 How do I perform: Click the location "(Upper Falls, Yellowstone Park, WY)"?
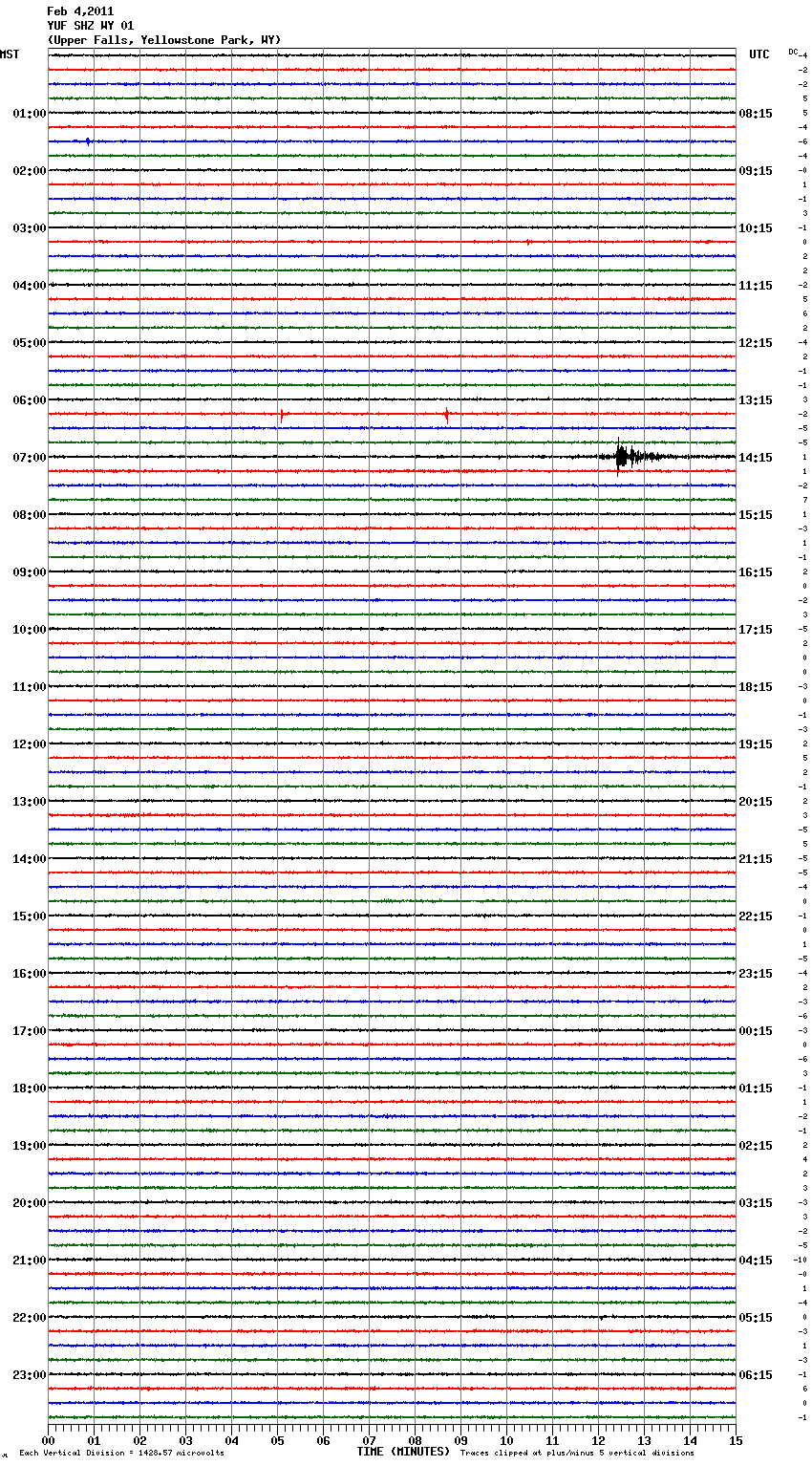[164, 40]
